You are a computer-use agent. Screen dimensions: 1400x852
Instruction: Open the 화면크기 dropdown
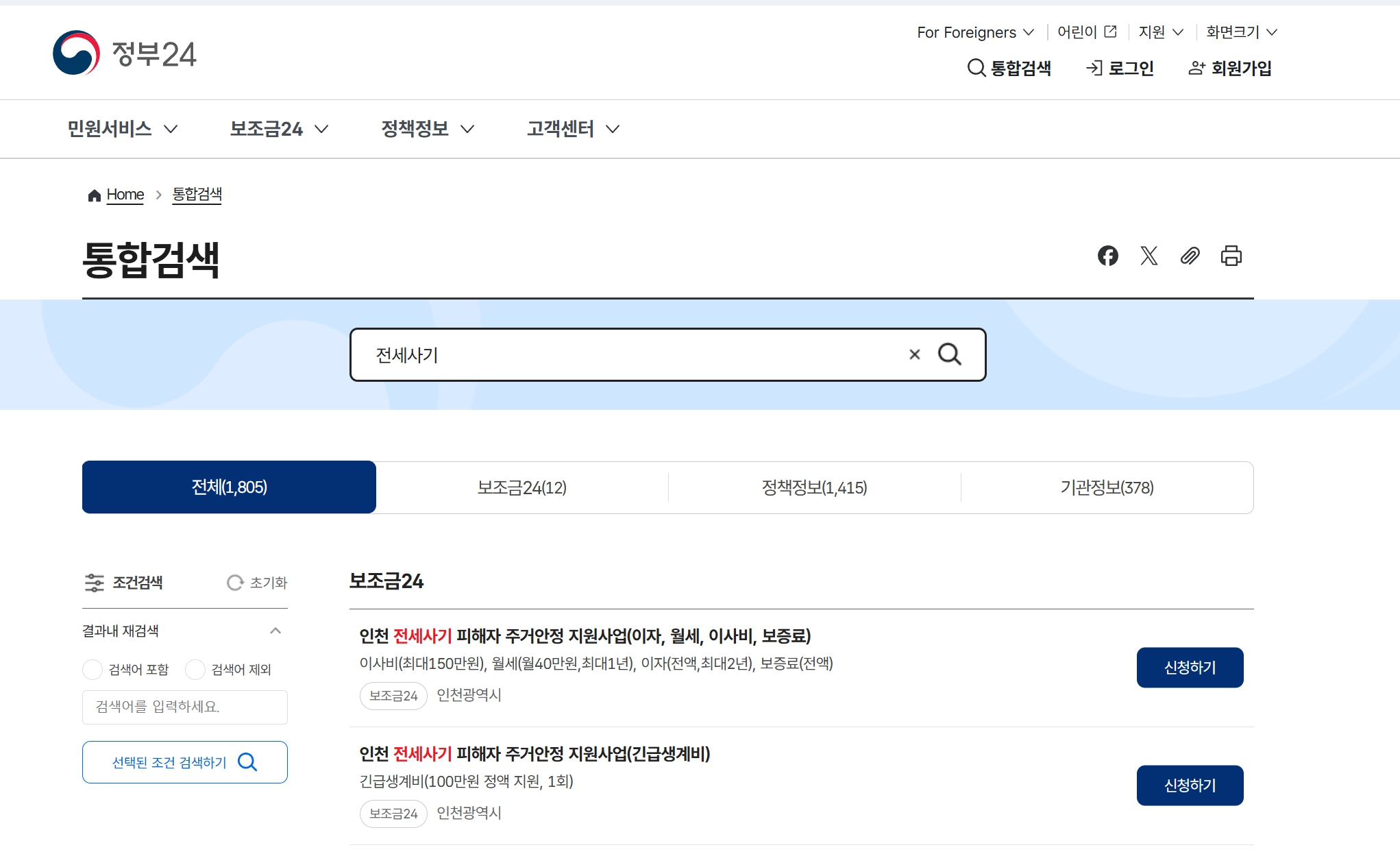pyautogui.click(x=1241, y=32)
